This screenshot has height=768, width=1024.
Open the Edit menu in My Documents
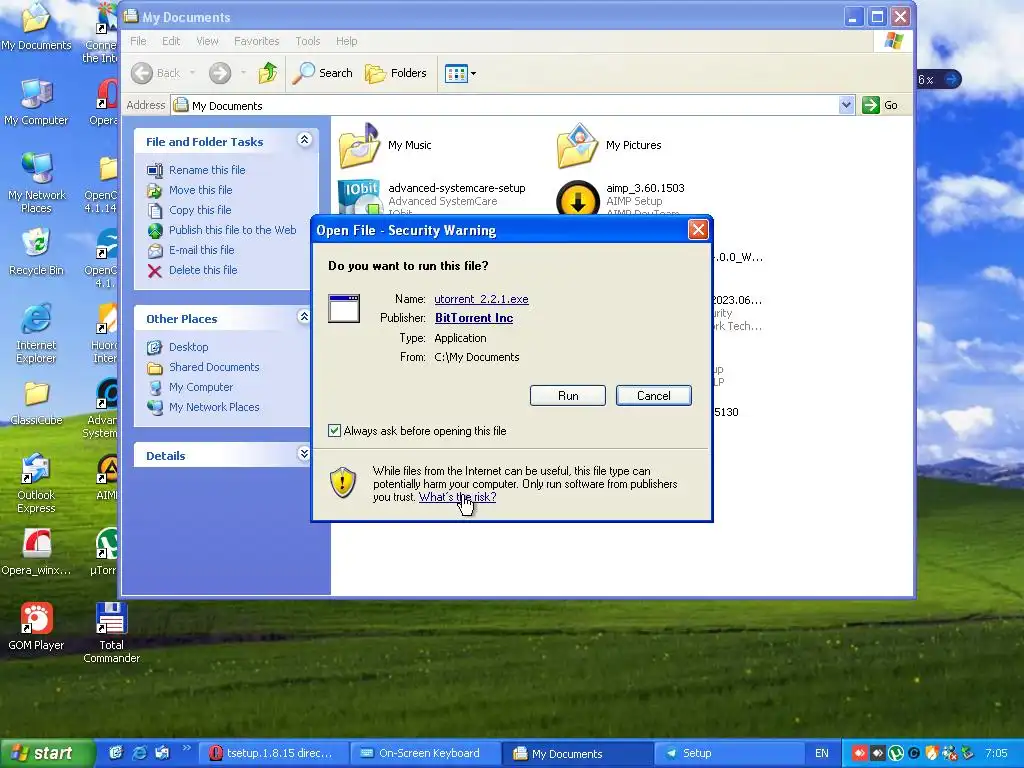click(x=171, y=41)
